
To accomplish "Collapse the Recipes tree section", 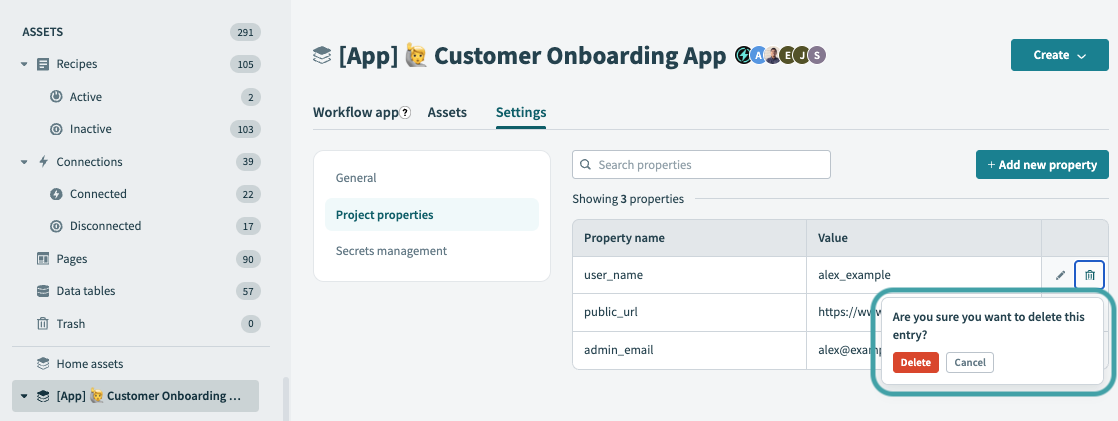I will (24, 65).
